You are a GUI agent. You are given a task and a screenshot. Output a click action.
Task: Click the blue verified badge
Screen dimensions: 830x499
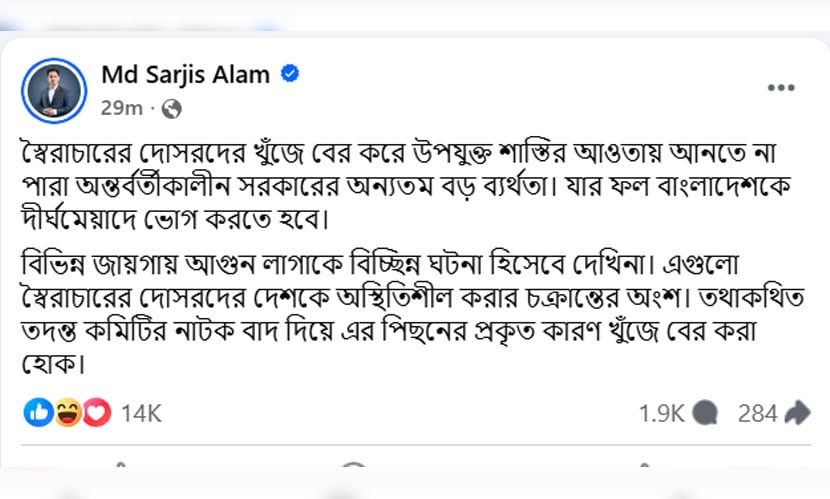[290, 74]
